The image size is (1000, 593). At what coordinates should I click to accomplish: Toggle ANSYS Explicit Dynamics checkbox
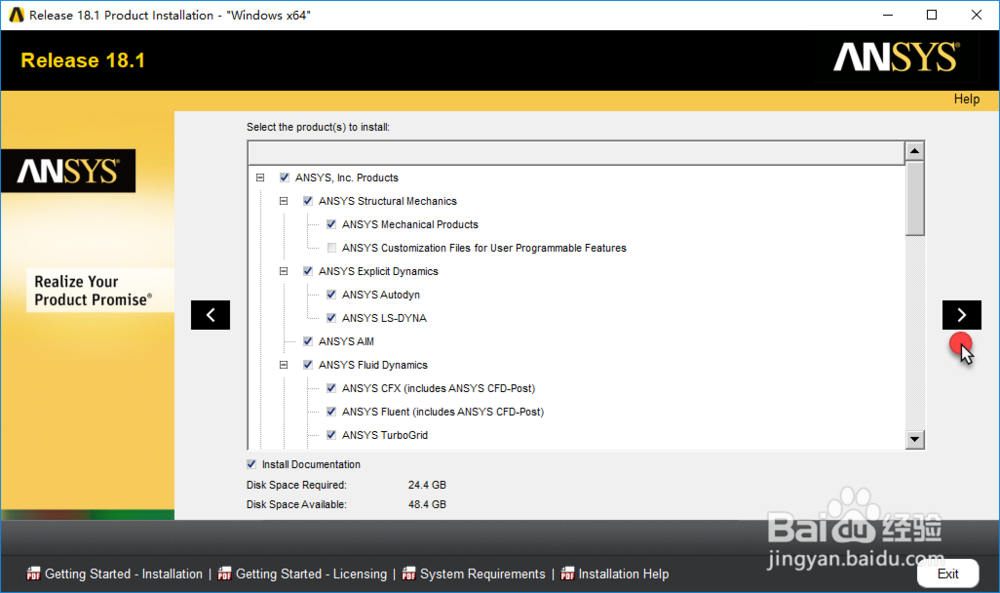(x=308, y=271)
